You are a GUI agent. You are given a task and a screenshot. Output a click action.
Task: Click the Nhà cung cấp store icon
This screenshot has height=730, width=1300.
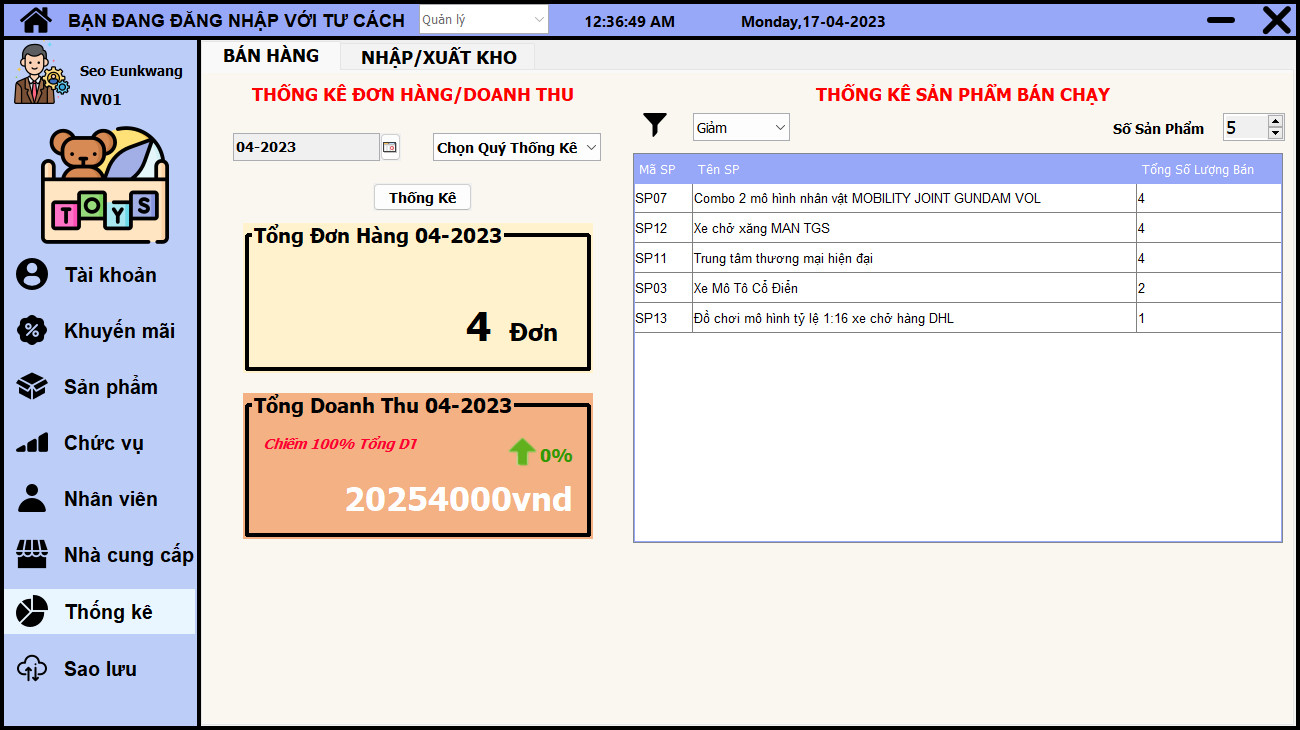click(32, 554)
